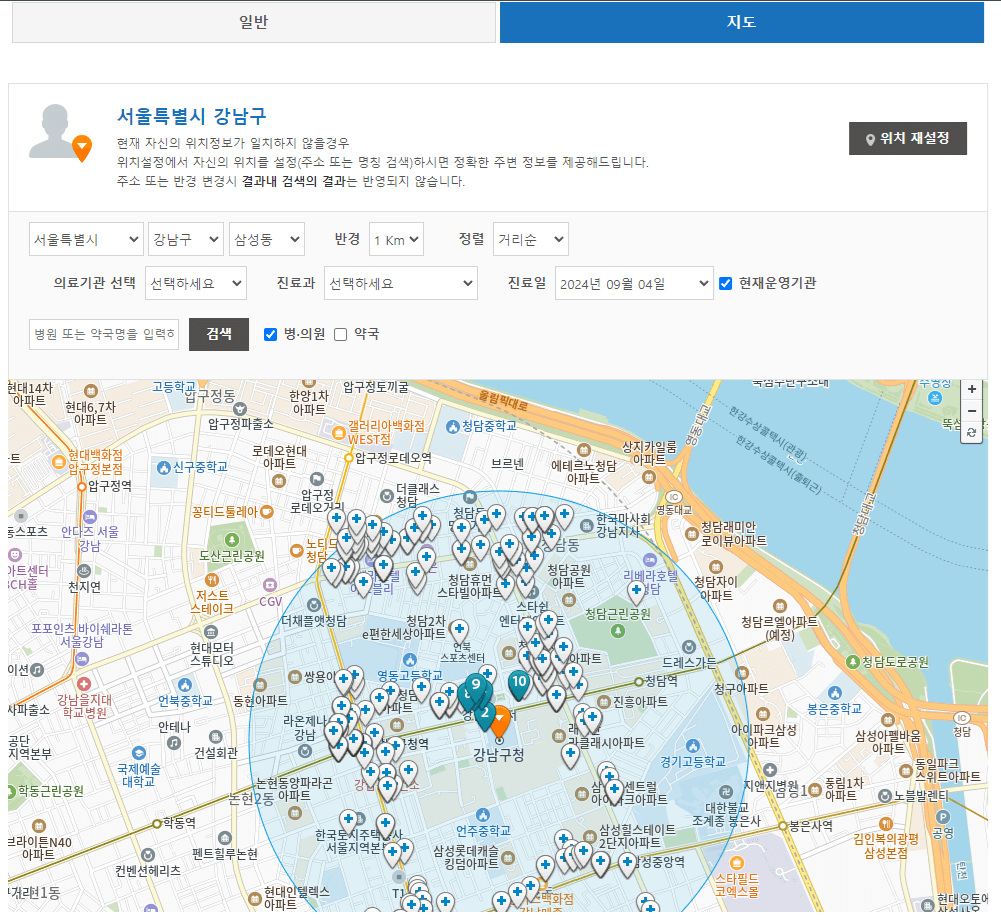Screen dimensions: 1001x923
Task: Zoom out using the map minus icon
Action: (x=971, y=411)
